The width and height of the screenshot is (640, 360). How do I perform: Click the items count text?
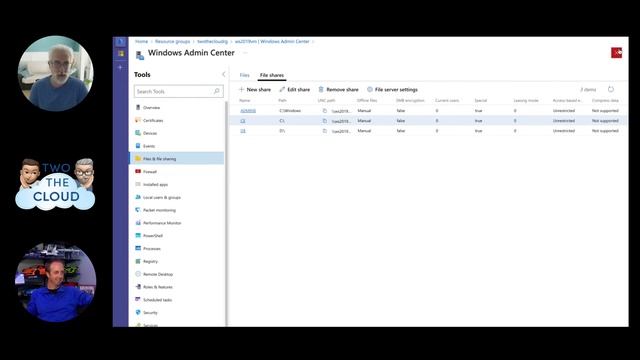click(588, 89)
